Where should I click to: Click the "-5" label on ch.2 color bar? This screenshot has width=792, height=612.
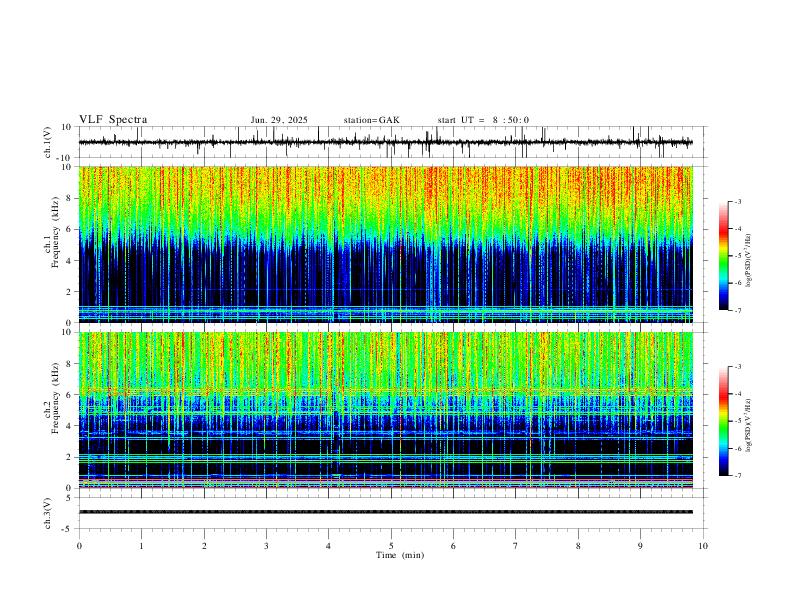[737, 421]
